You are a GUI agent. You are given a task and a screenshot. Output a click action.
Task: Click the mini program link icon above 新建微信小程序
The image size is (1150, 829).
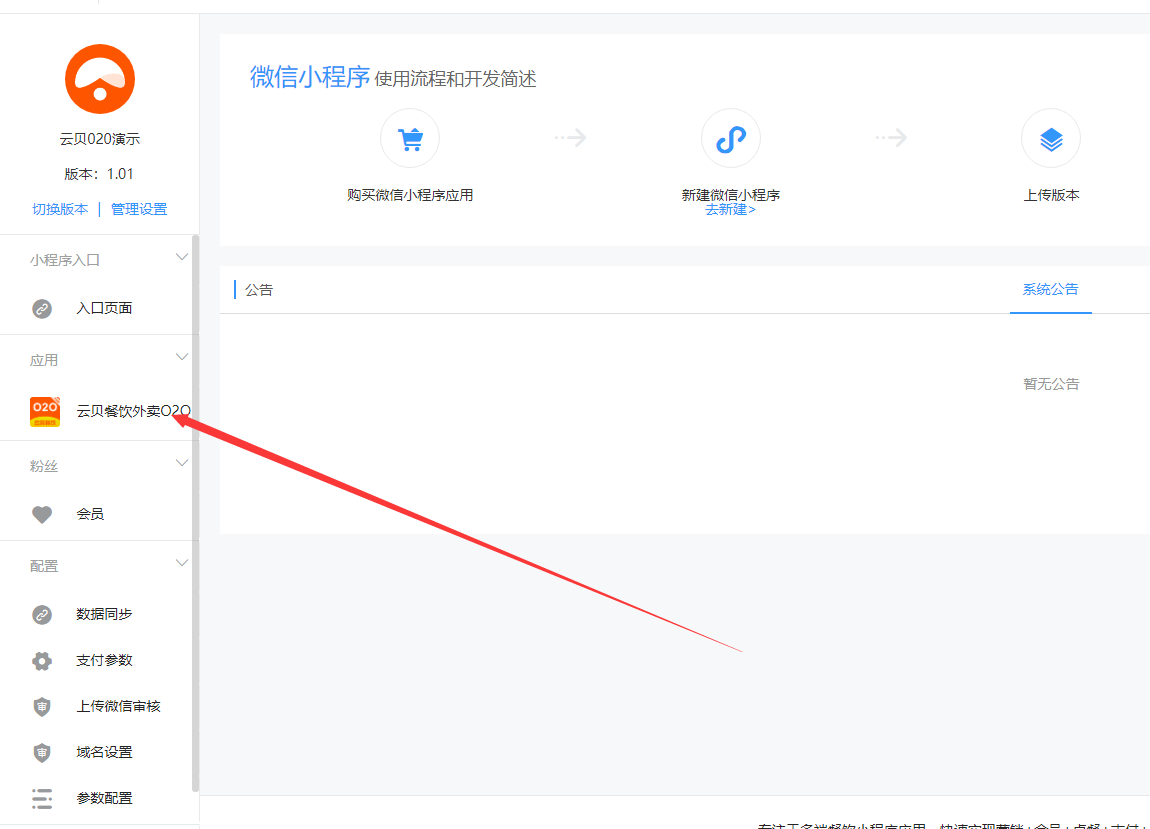click(730, 138)
